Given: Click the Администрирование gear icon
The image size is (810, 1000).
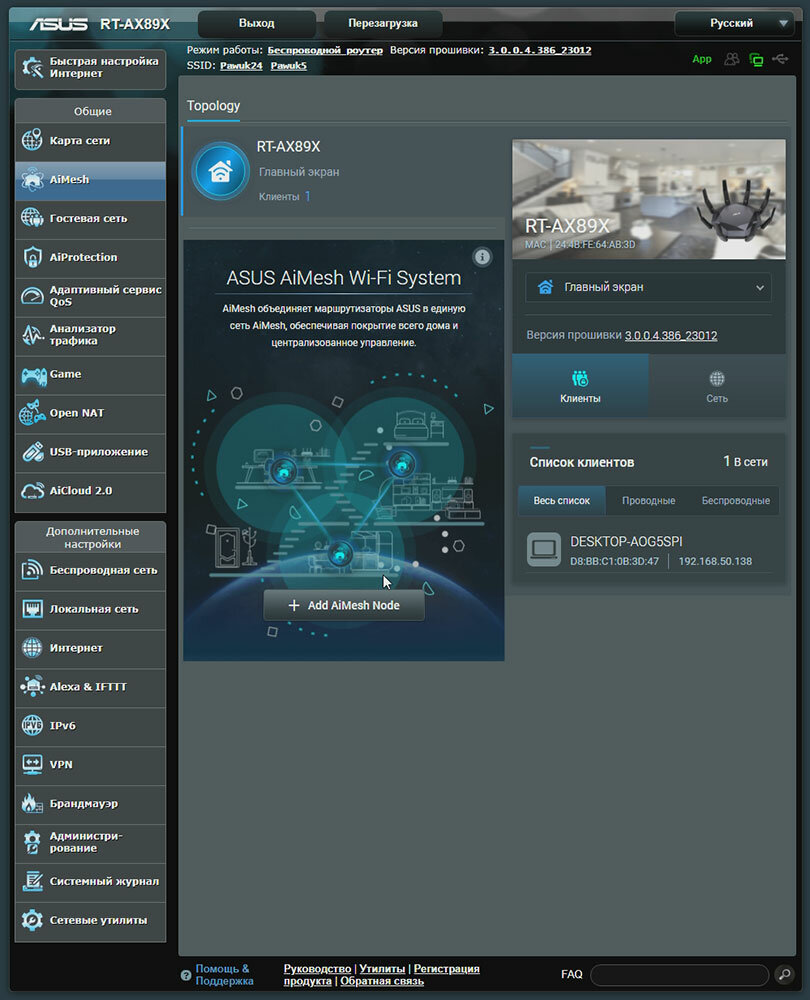Looking at the screenshot, I should [x=32, y=842].
